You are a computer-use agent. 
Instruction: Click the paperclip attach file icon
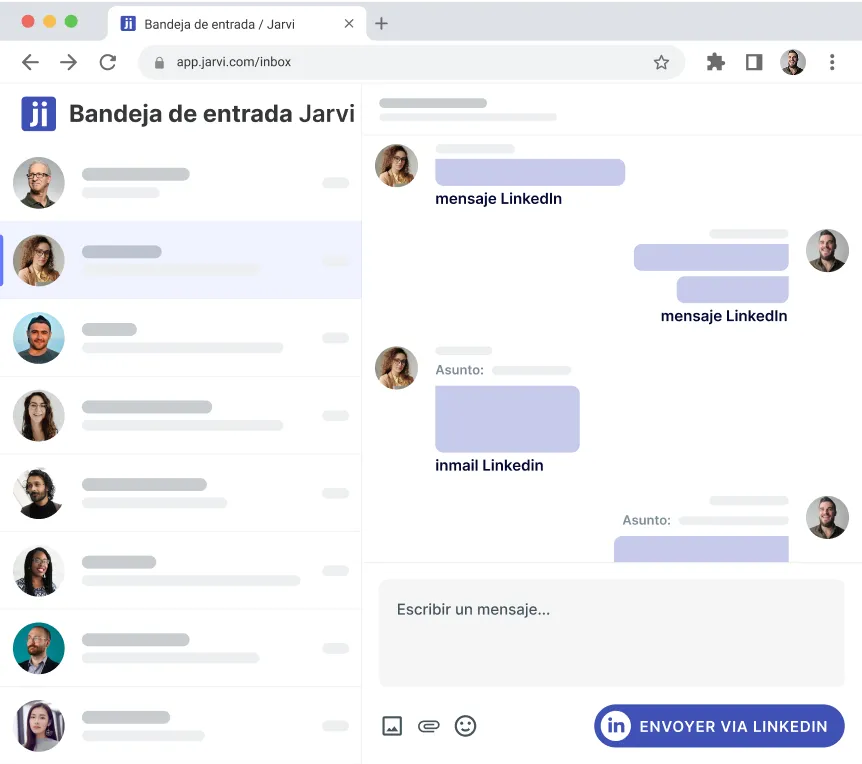pyautogui.click(x=428, y=726)
